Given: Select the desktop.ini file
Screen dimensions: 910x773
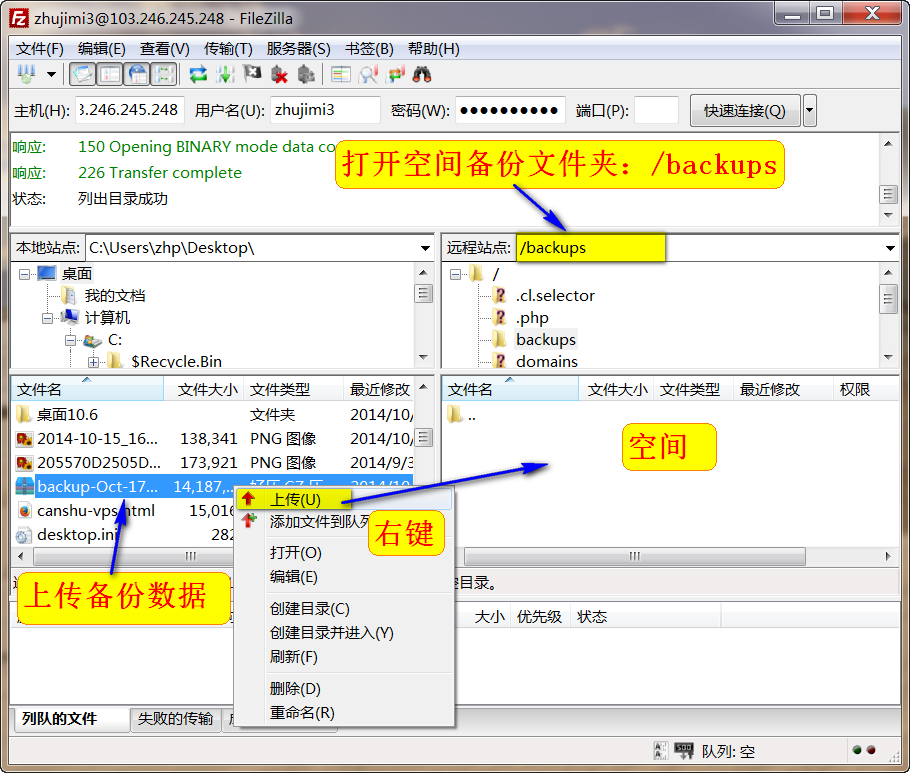Looking at the screenshot, I should pos(77,534).
